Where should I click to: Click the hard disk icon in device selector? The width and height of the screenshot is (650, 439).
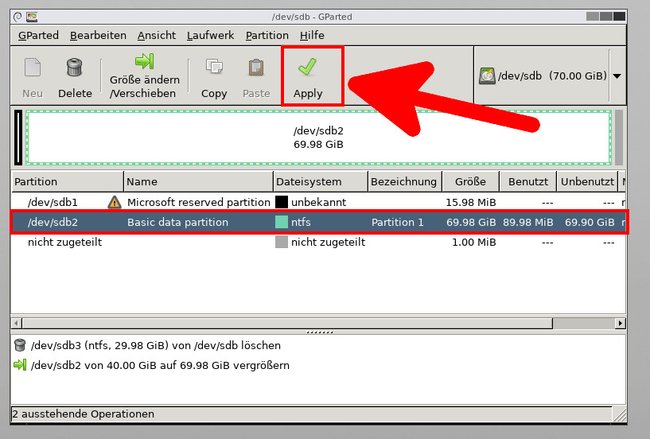pos(487,76)
